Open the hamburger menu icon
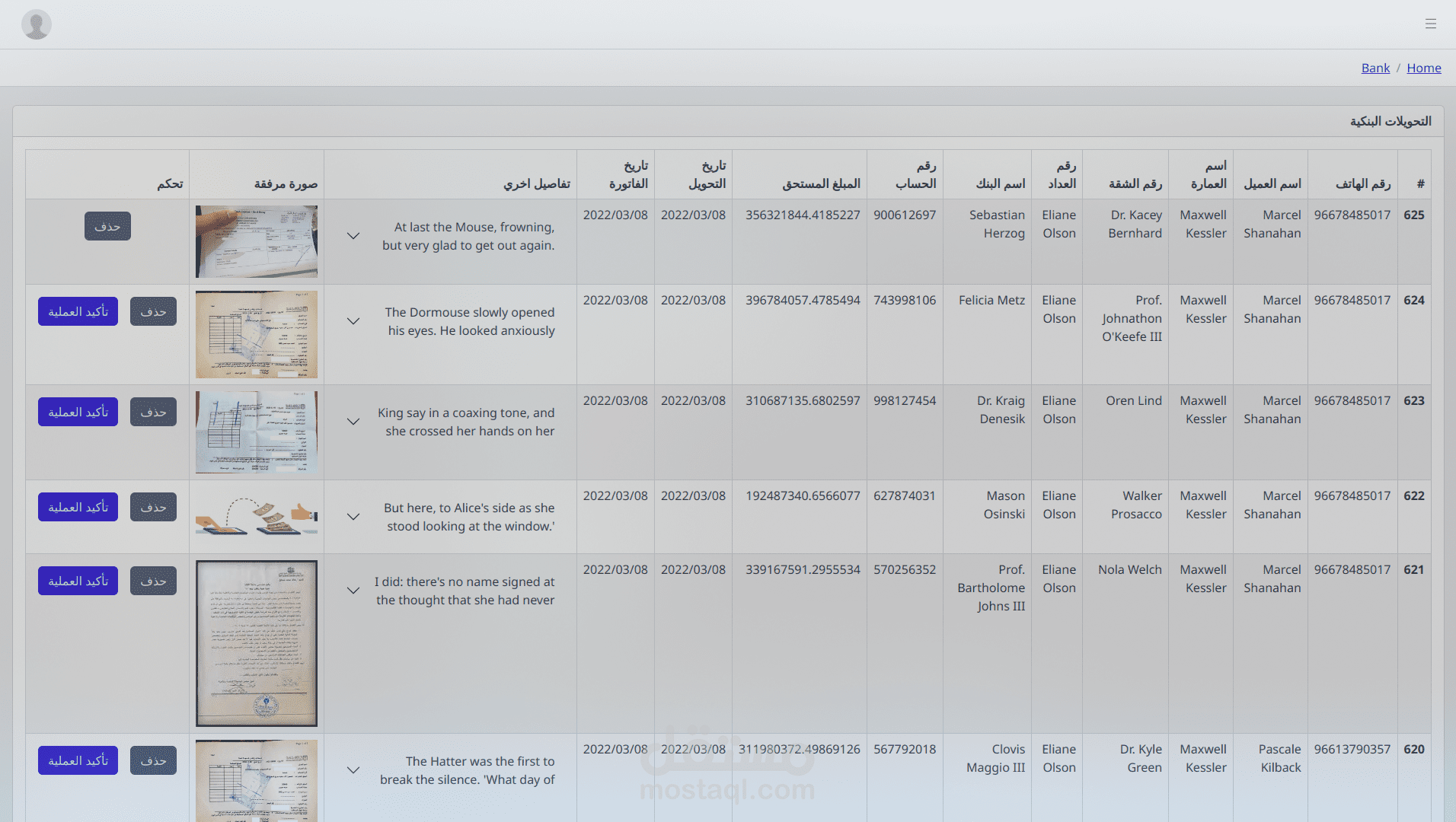This screenshot has width=1456, height=822. coord(1431,24)
